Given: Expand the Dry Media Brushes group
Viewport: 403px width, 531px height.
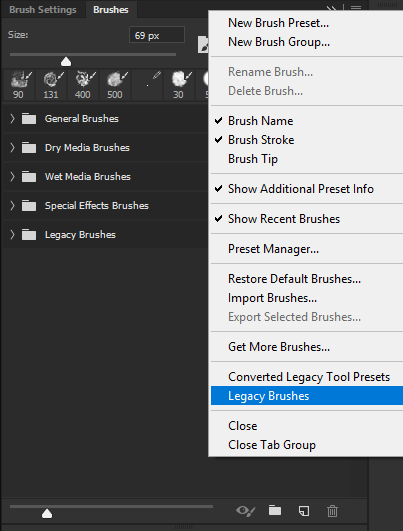Looking at the screenshot, I should pos(12,148).
